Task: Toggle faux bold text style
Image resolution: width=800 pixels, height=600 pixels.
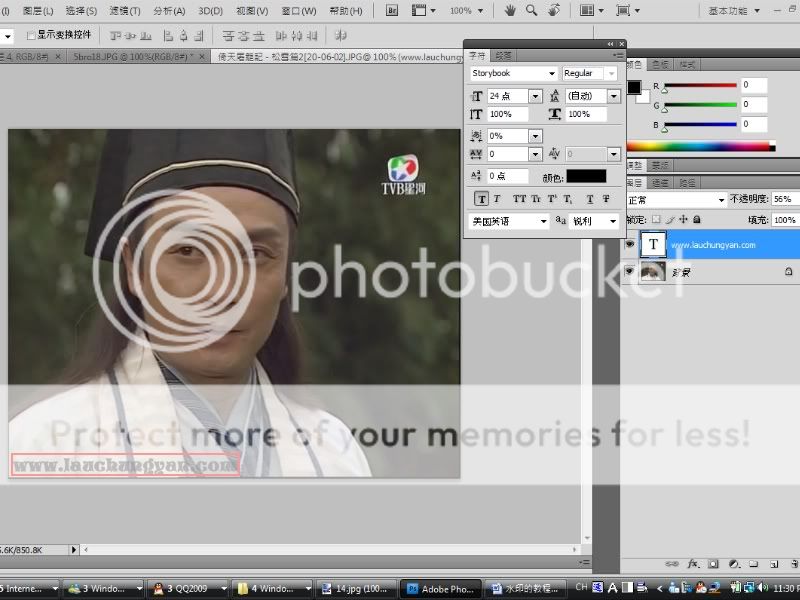Action: pos(481,199)
